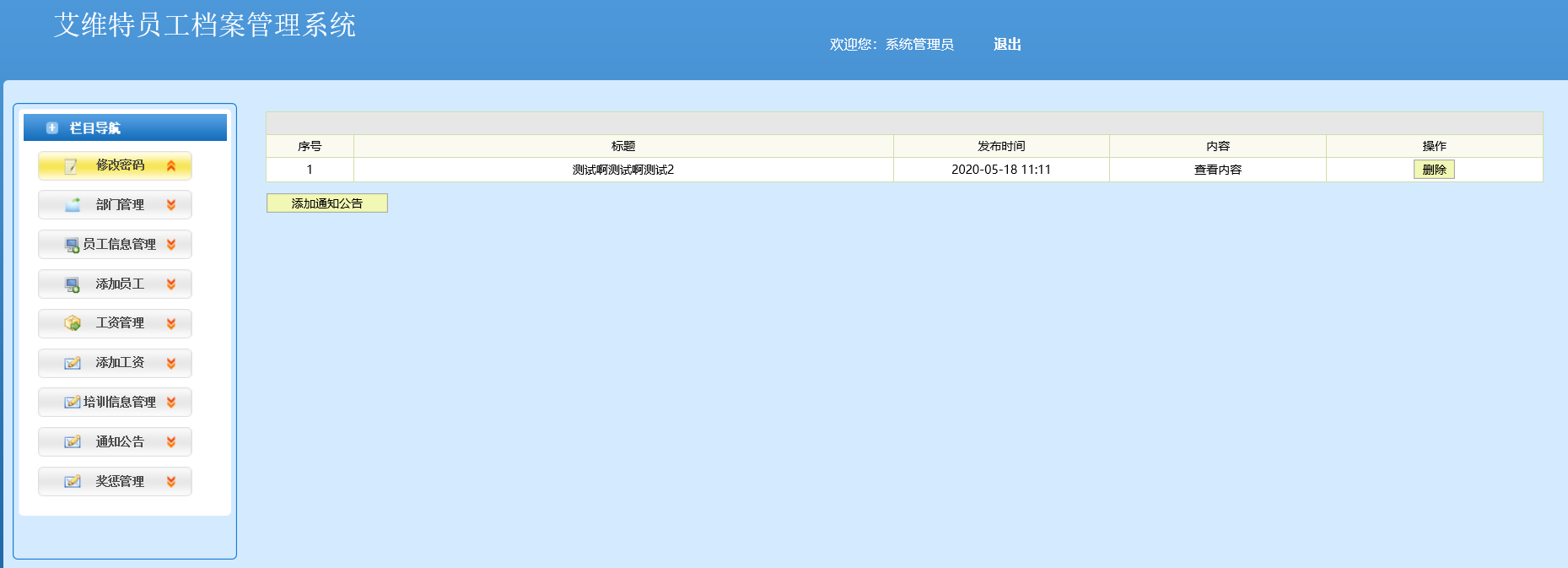1568x568 pixels.
Task: Open the 通知公告 menu item
Action: [115, 442]
